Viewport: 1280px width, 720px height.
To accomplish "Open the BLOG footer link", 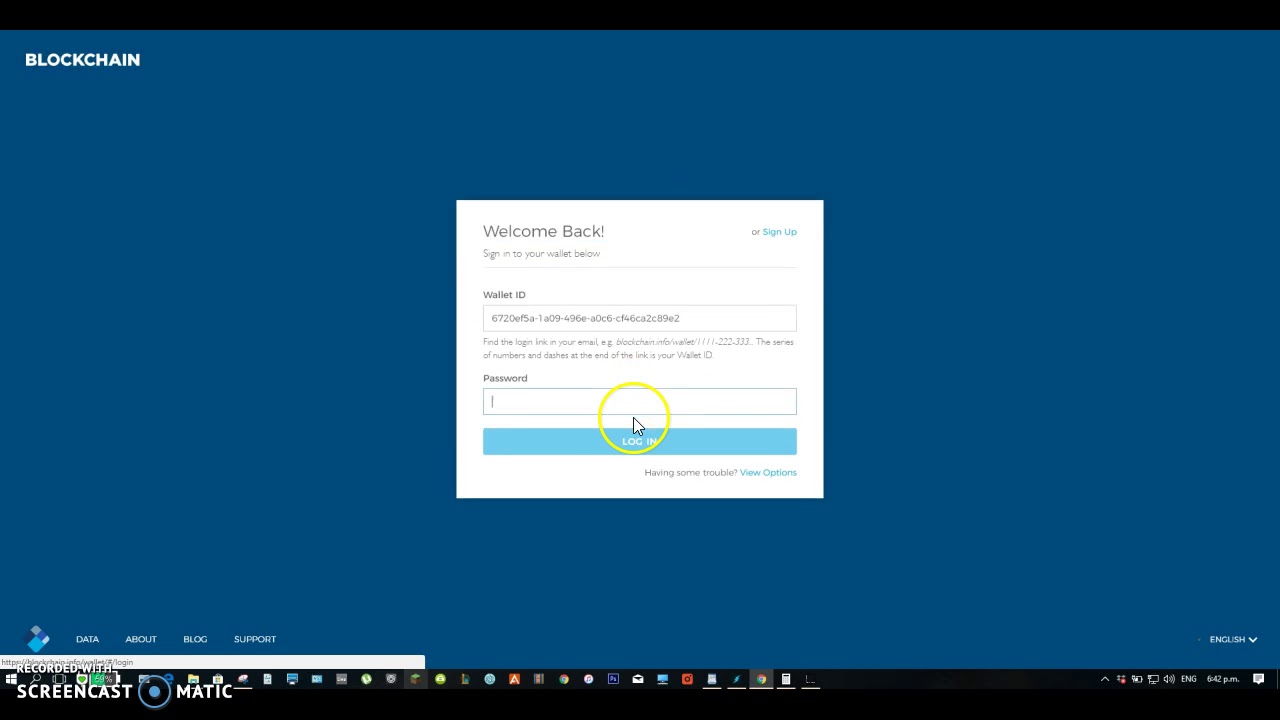I will 195,639.
